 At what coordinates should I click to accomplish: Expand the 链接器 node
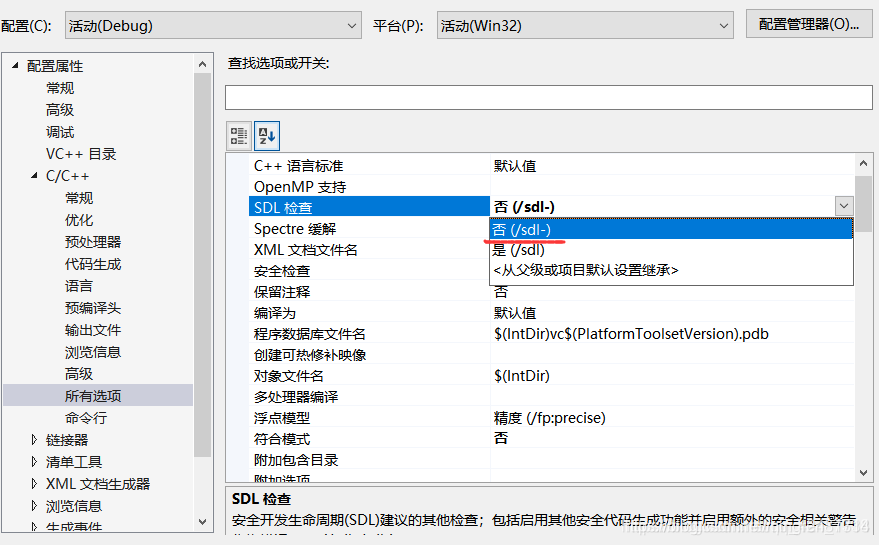point(34,440)
